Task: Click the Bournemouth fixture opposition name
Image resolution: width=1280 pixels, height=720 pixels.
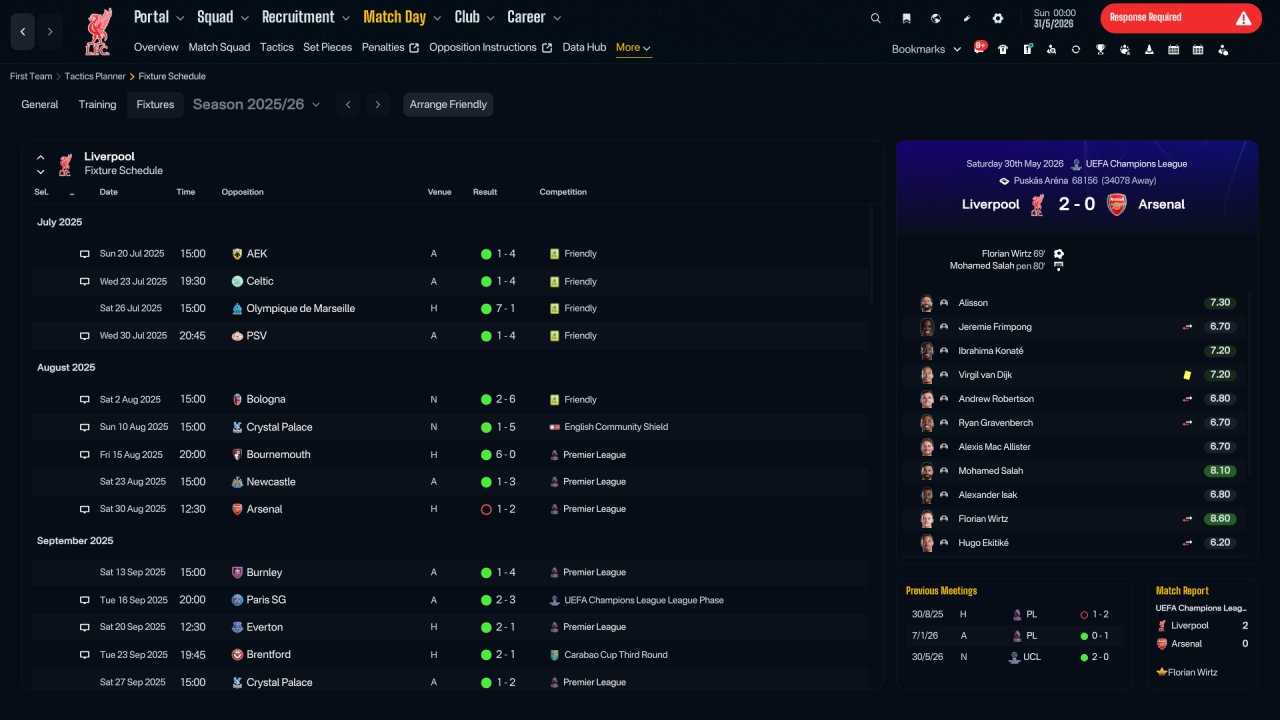Action: click(x=278, y=454)
